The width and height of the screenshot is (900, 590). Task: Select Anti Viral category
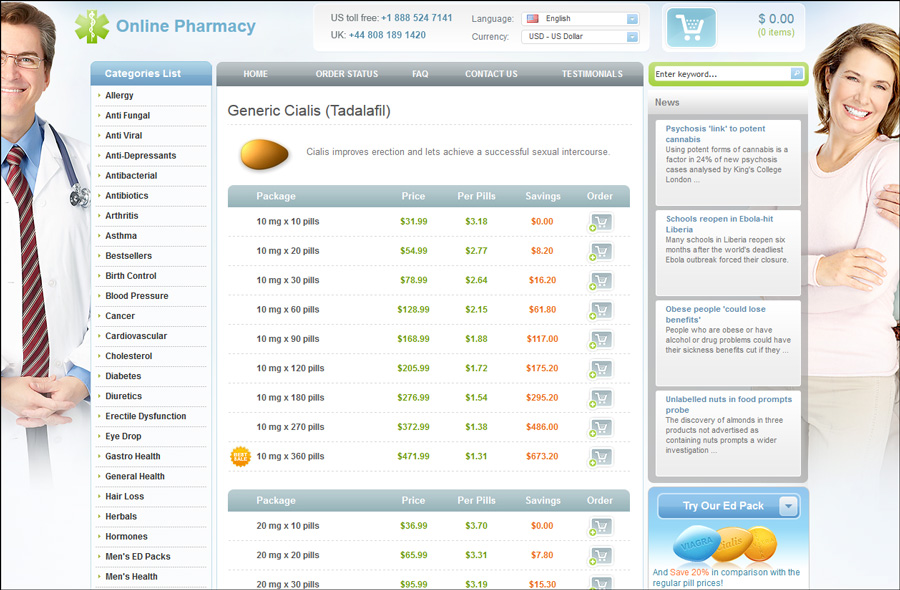click(123, 135)
